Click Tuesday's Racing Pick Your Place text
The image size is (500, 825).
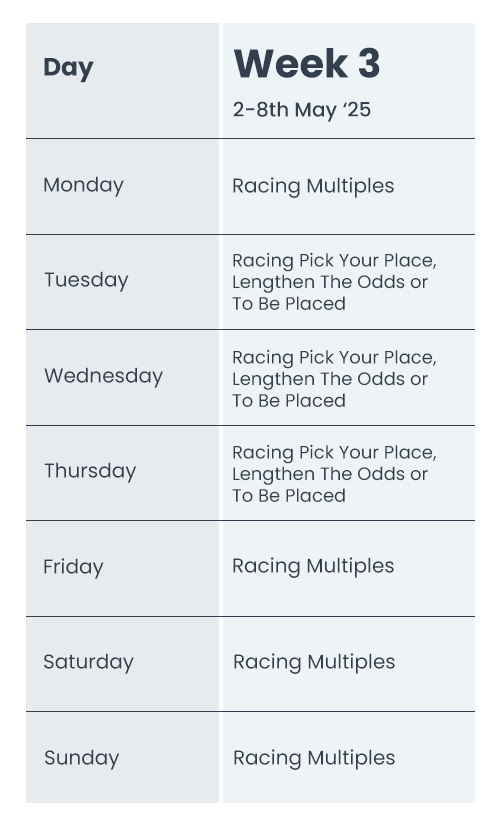tap(333, 260)
